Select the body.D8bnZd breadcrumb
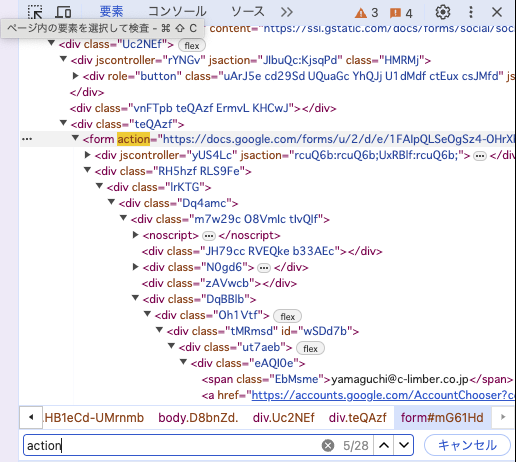The width and height of the screenshot is (516, 462). pyautogui.click(x=198, y=418)
